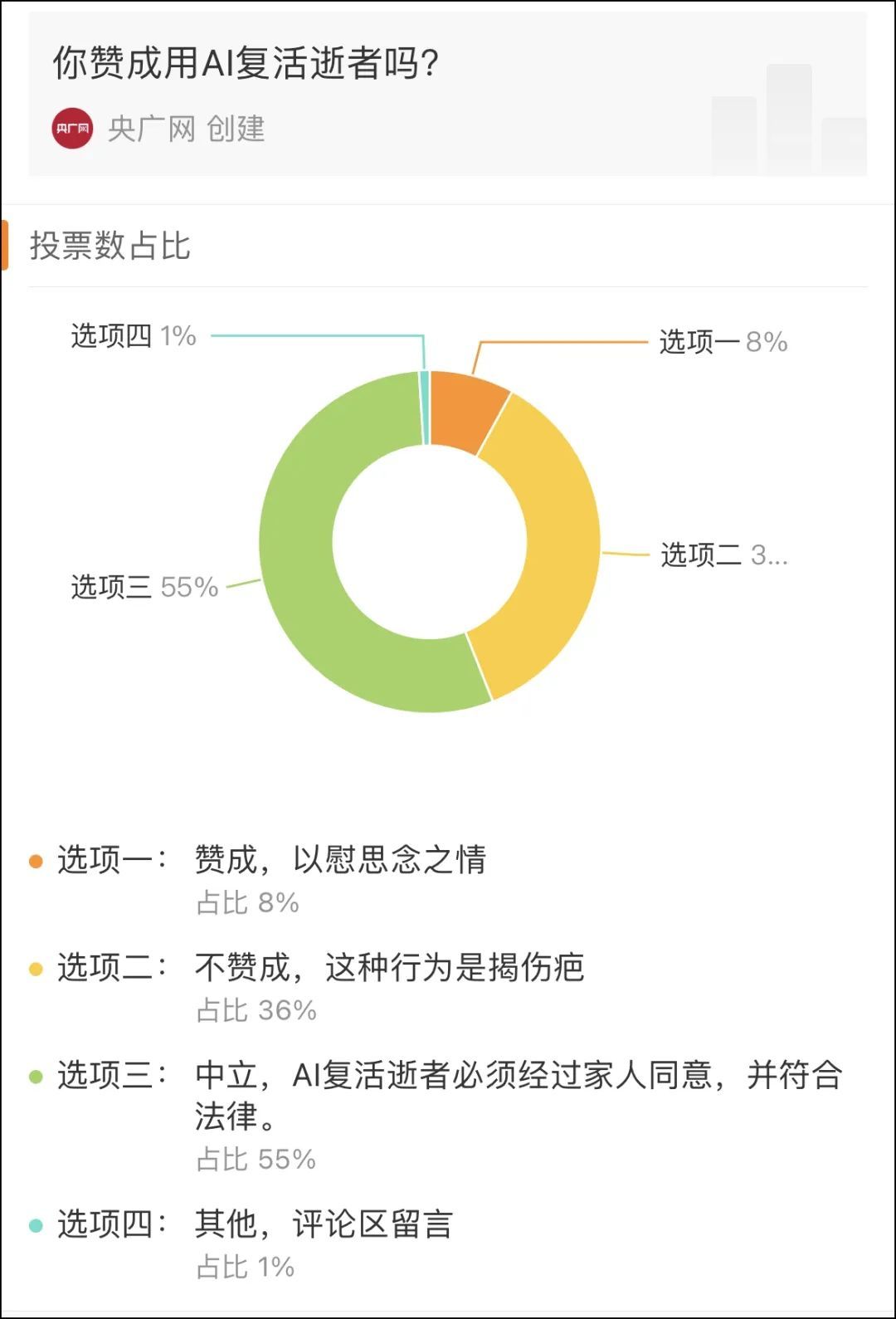The height and width of the screenshot is (1319, 896).
Task: Choose option 不赞成，这种行为是揭伤疤
Action: 389,968
